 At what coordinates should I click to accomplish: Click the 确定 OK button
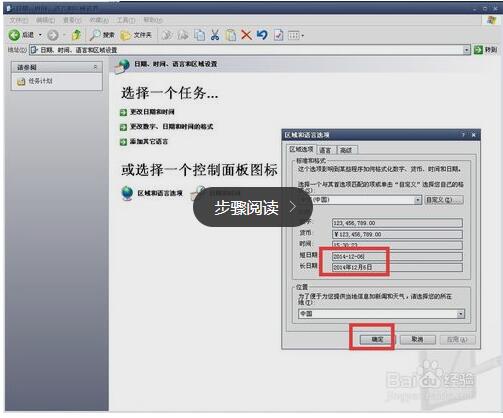click(x=377, y=340)
